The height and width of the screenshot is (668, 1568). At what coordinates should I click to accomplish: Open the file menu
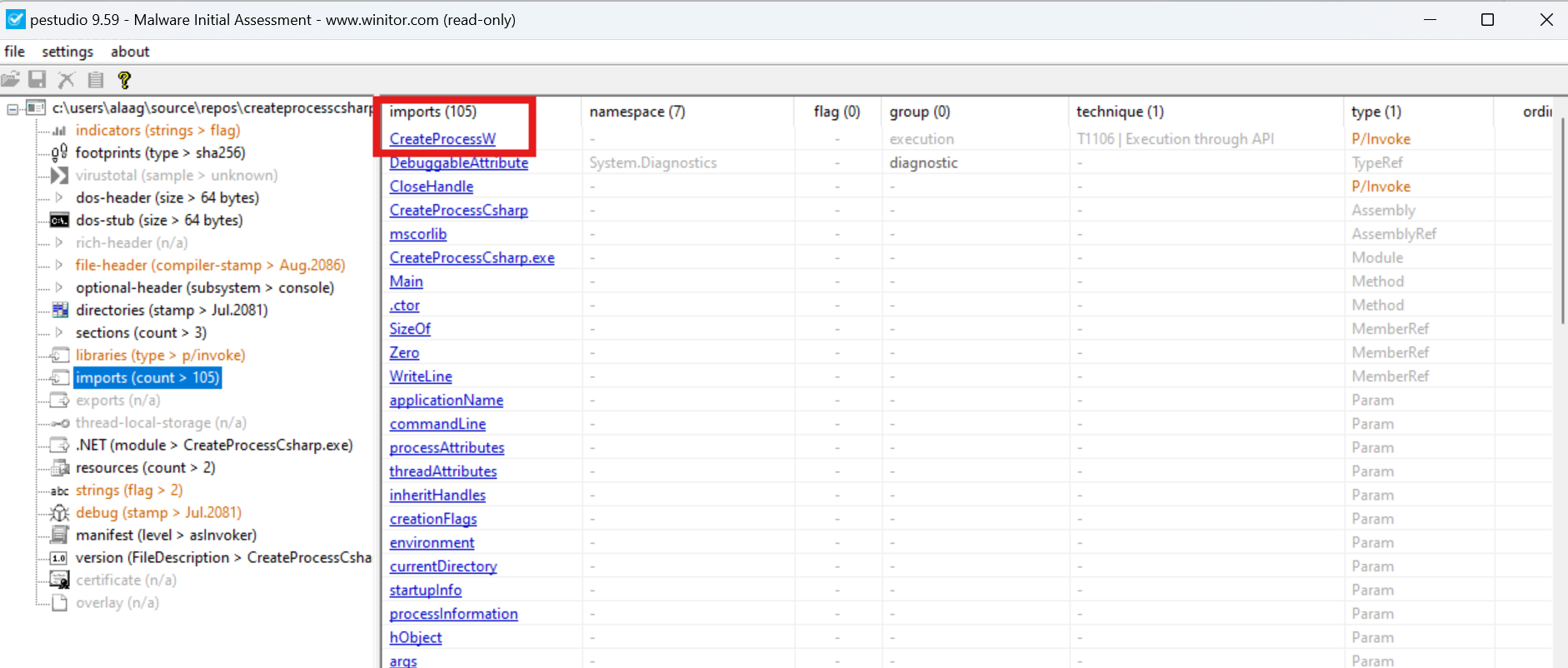(14, 52)
